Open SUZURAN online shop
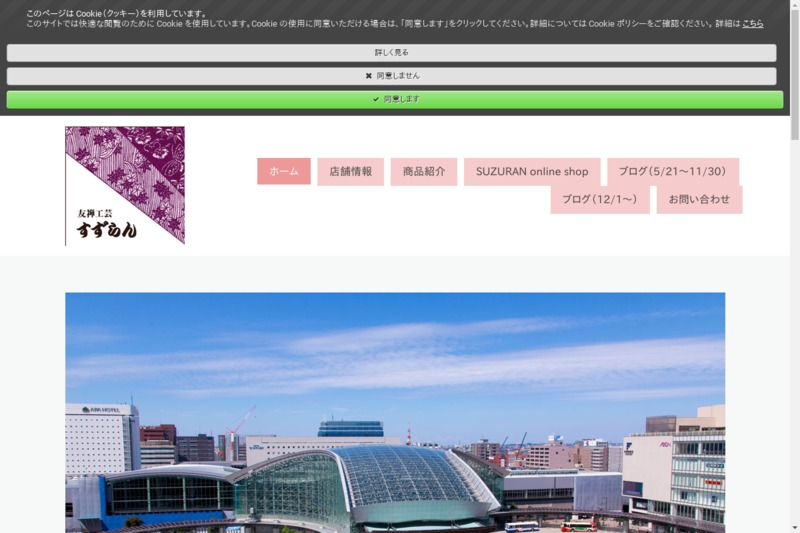 (x=532, y=172)
